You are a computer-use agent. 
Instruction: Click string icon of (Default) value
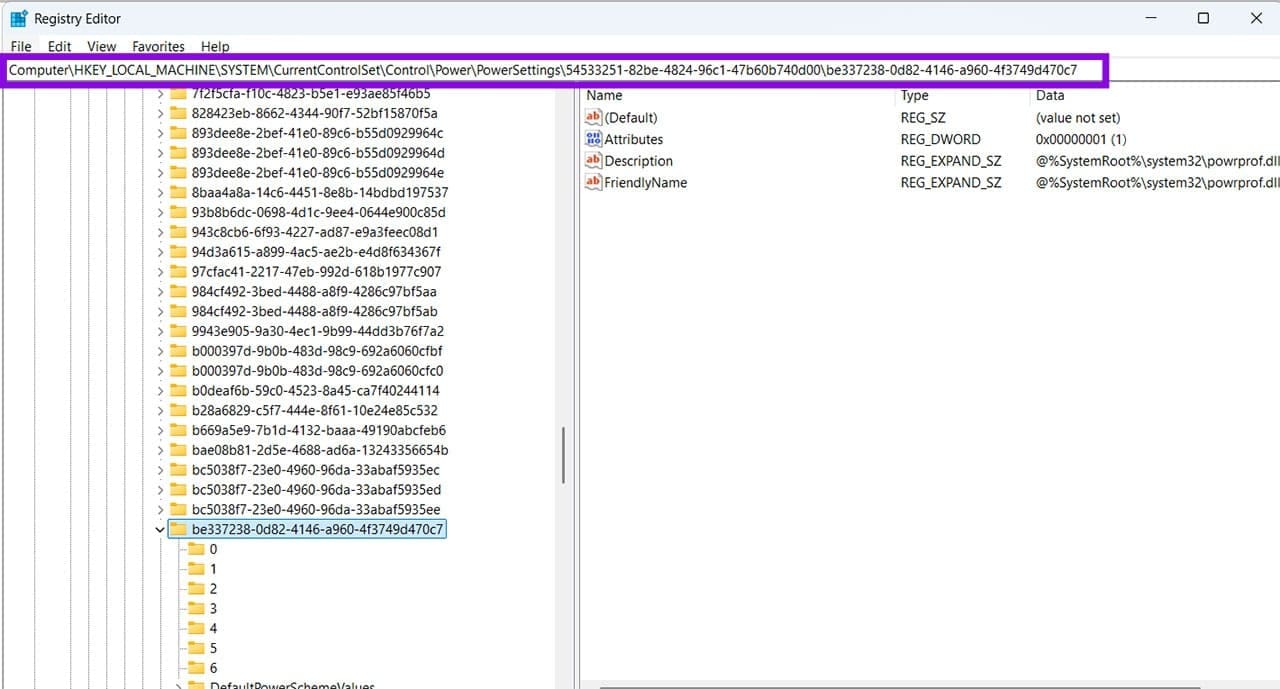point(594,117)
